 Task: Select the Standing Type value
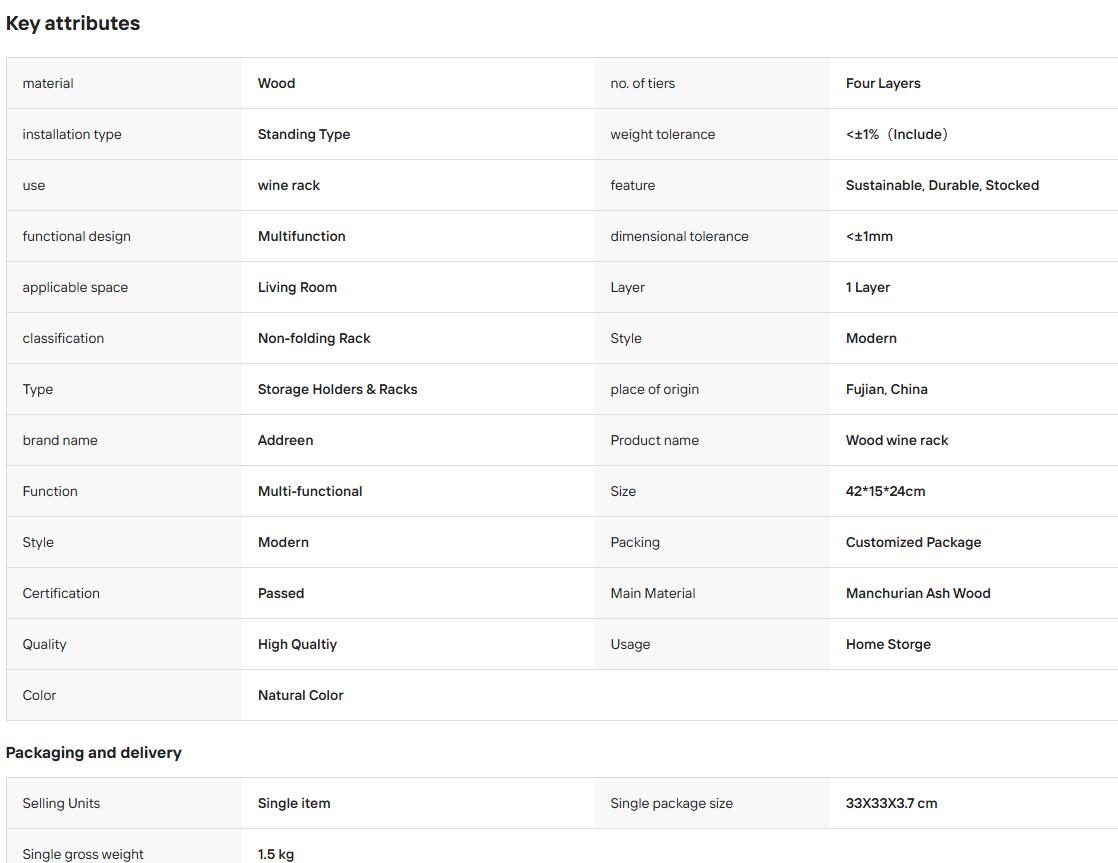pos(304,134)
